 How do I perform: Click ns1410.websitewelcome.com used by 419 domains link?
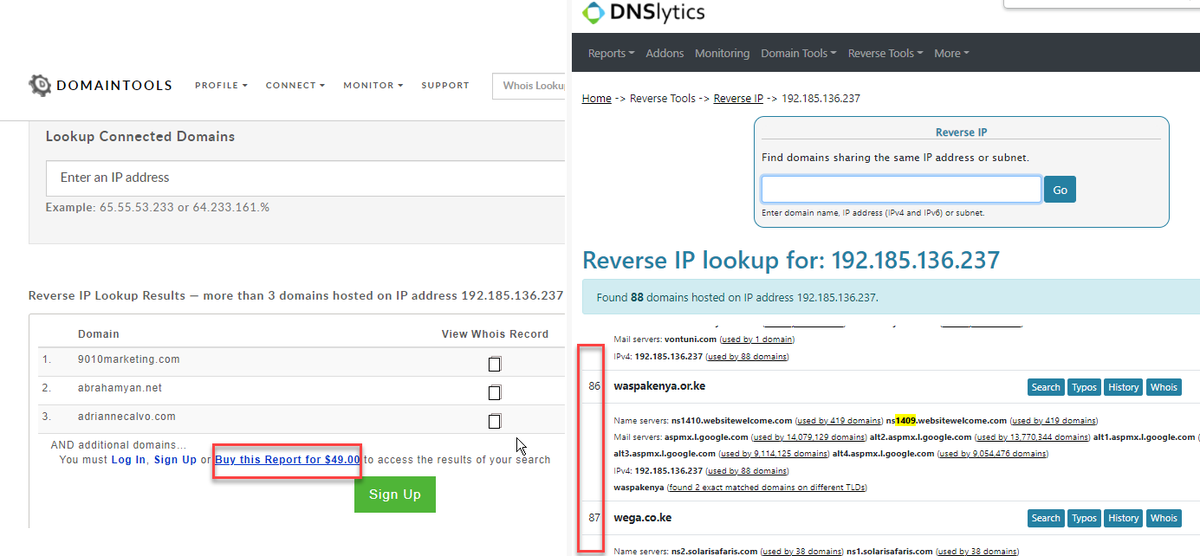pyautogui.click(x=839, y=420)
